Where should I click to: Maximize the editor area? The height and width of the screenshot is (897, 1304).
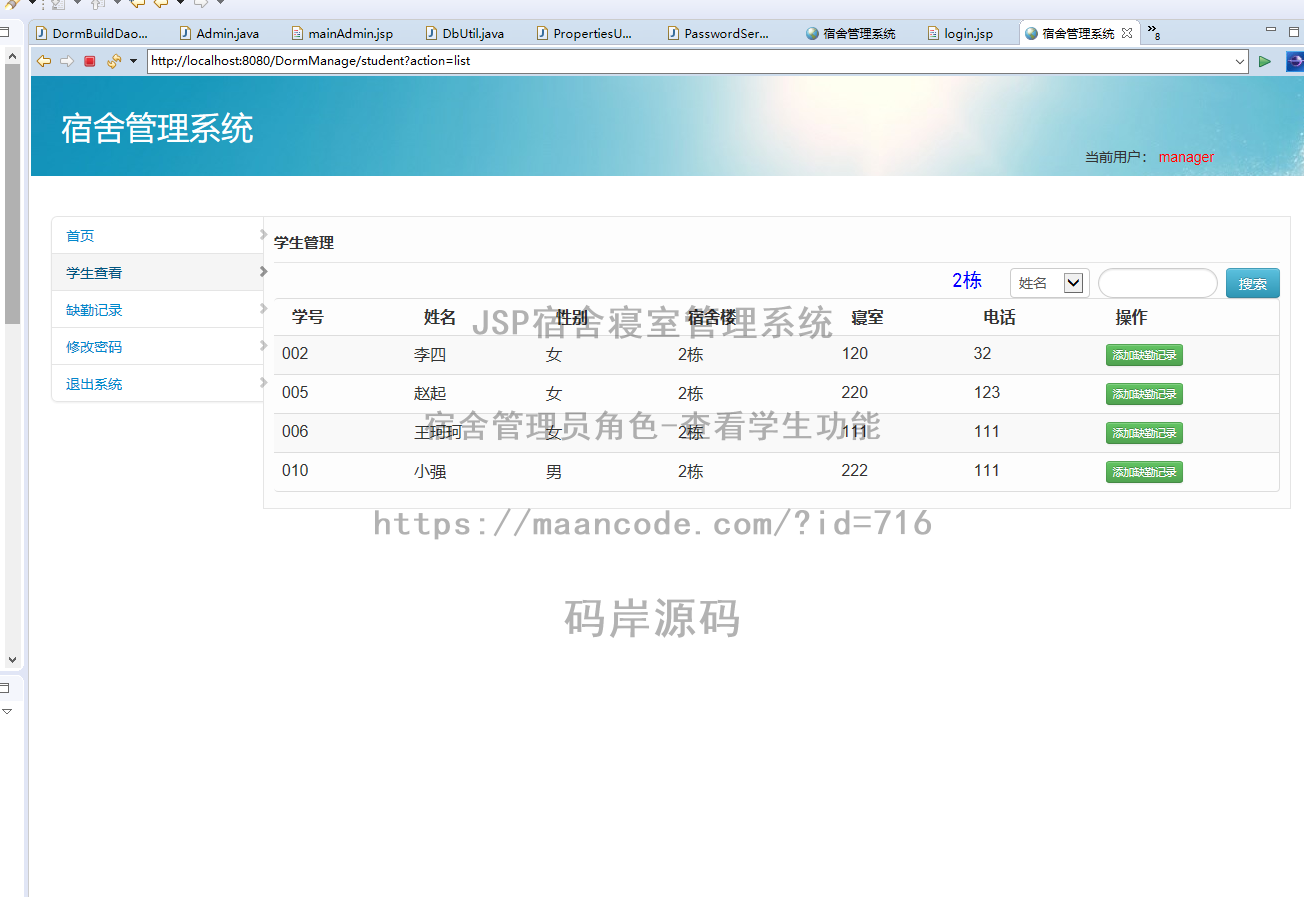1294,31
